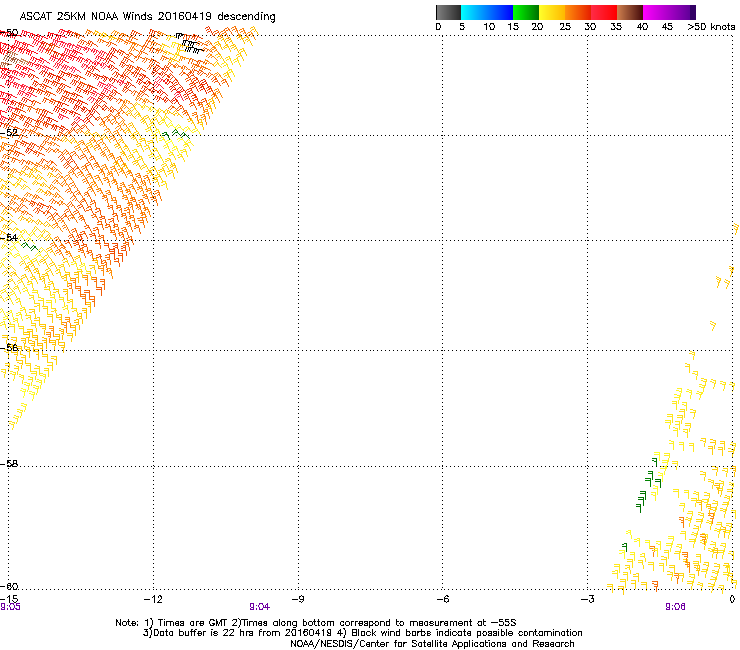This screenshot has height=650, width=740.
Task: Select the gray 0-5 knots color segment
Action: [x=448, y=12]
